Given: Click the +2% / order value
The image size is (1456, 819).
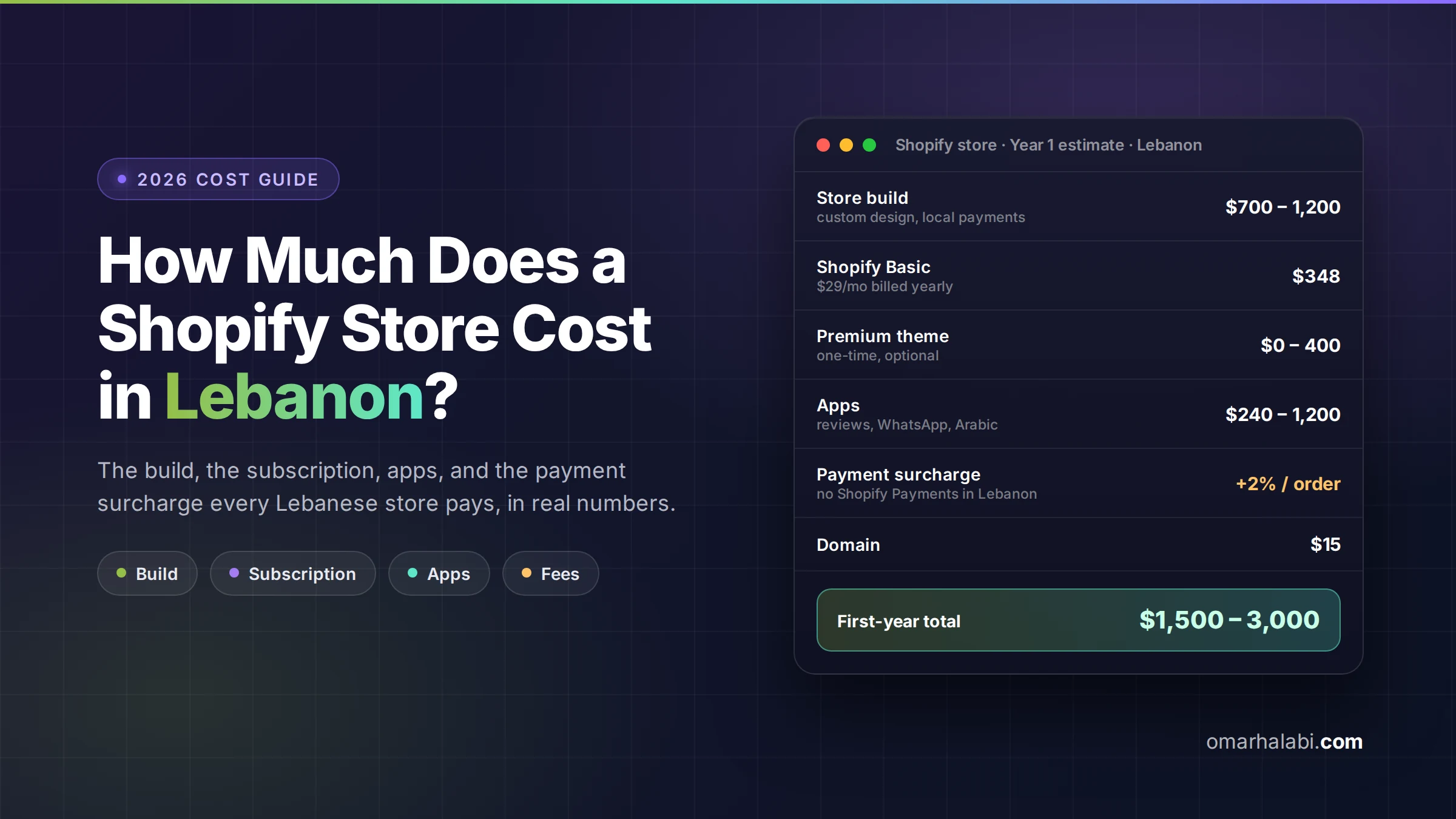Looking at the screenshot, I should [1288, 484].
